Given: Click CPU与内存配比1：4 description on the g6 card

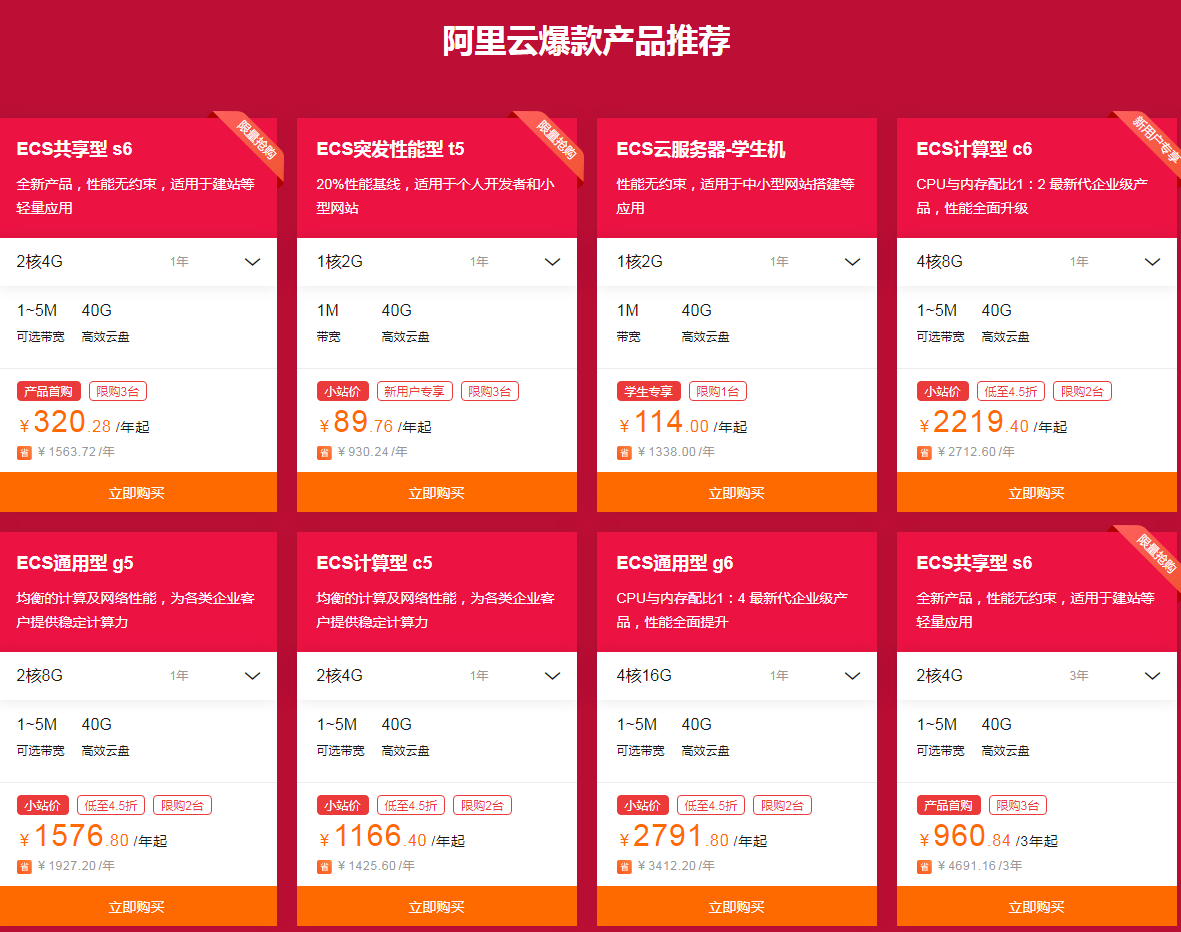Looking at the screenshot, I should click(x=732, y=610).
